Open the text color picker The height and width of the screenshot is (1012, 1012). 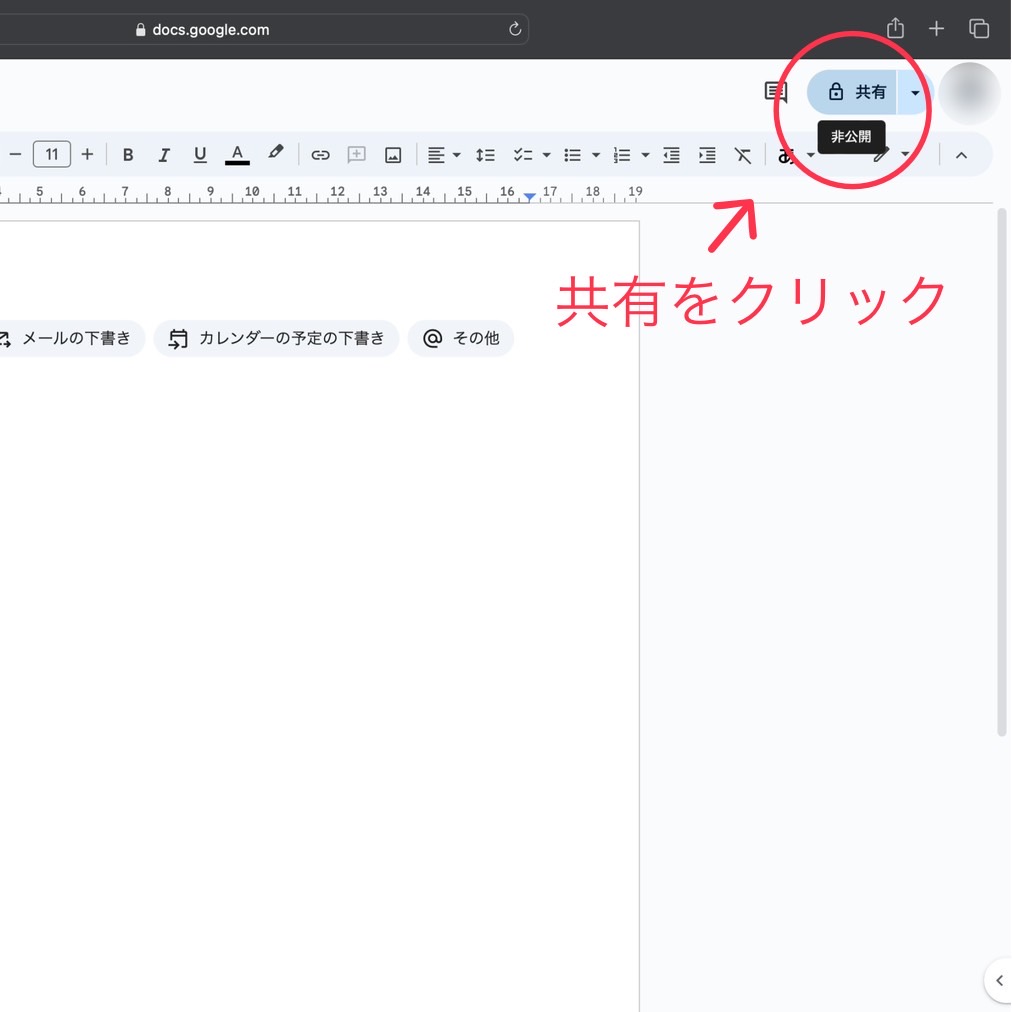point(237,155)
